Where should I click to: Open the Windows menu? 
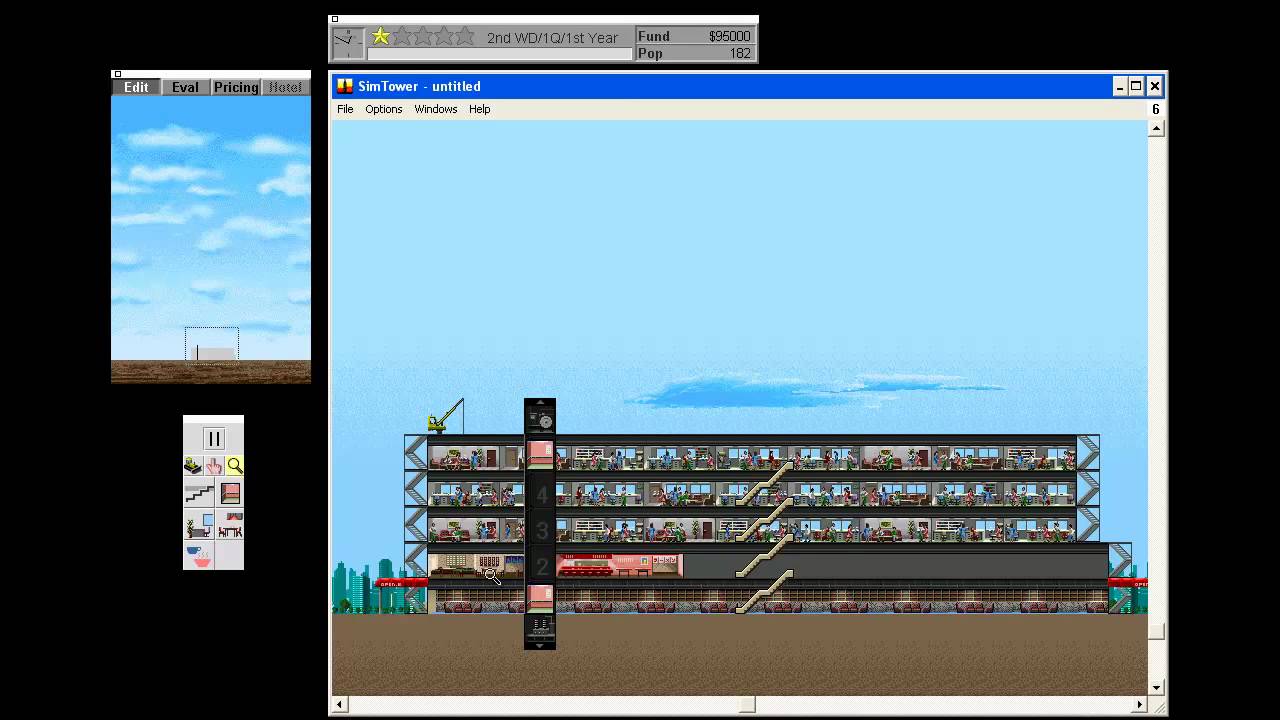[x=436, y=109]
